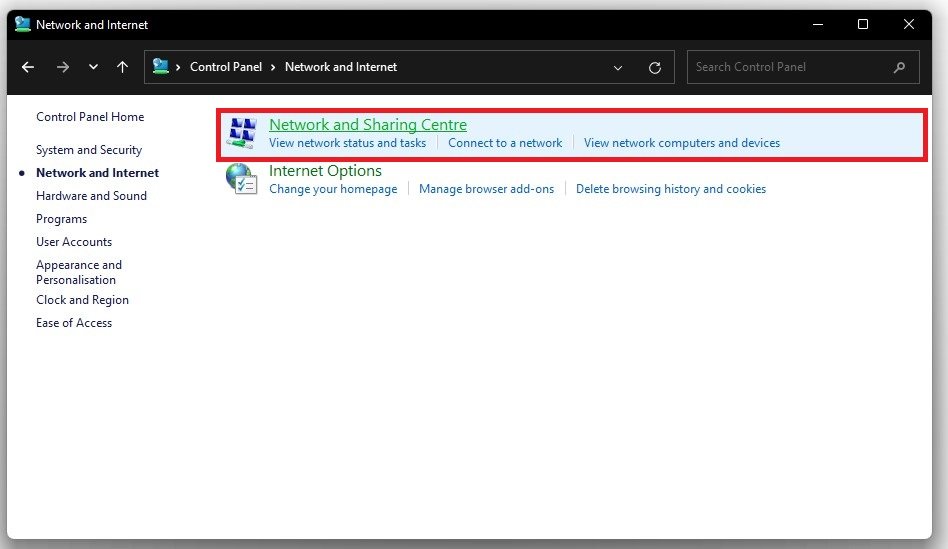Viewport: 948px width, 549px height.
Task: Refresh the Network and Internet page
Action: point(655,68)
